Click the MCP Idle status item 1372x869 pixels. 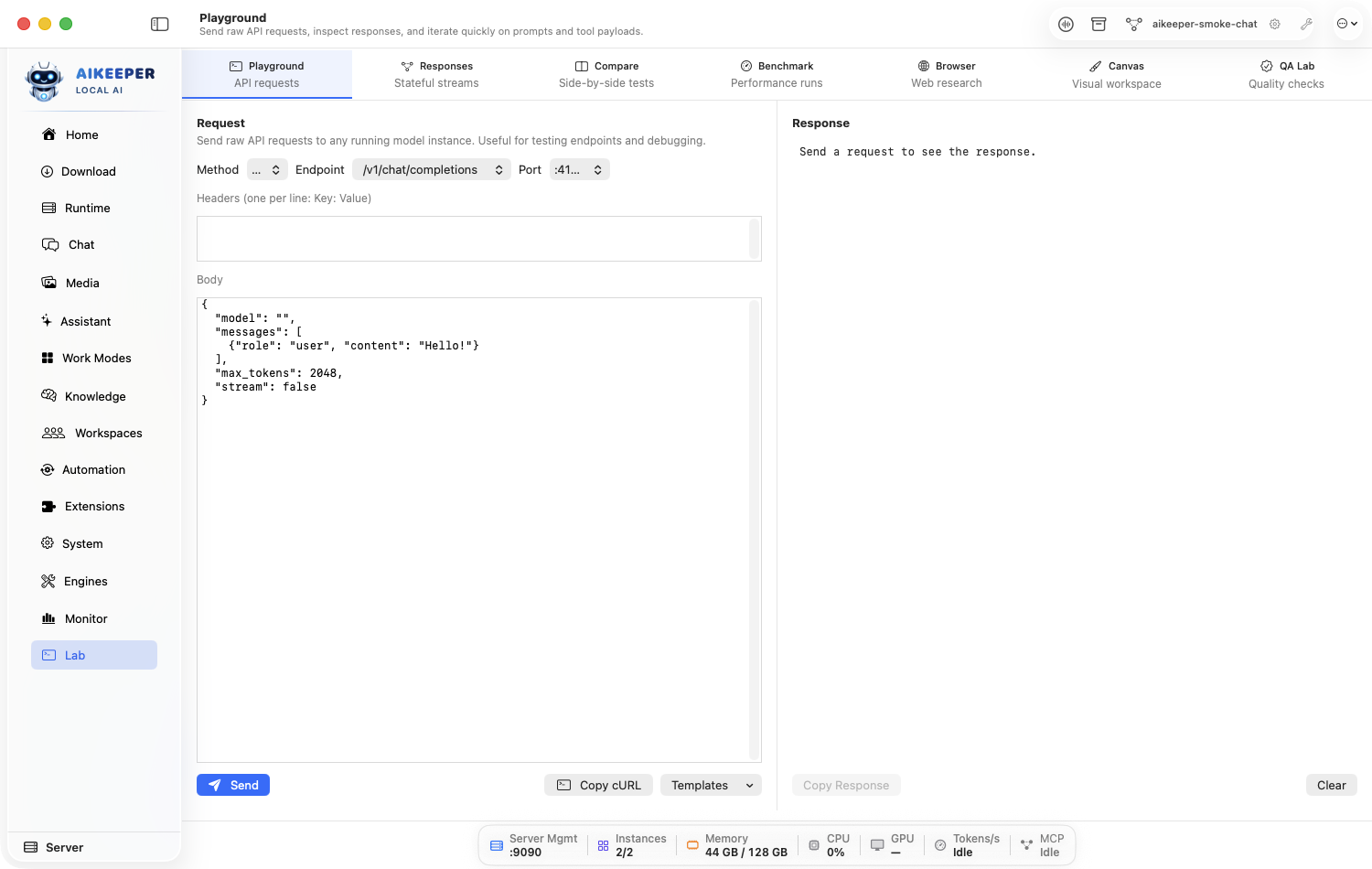1043,845
